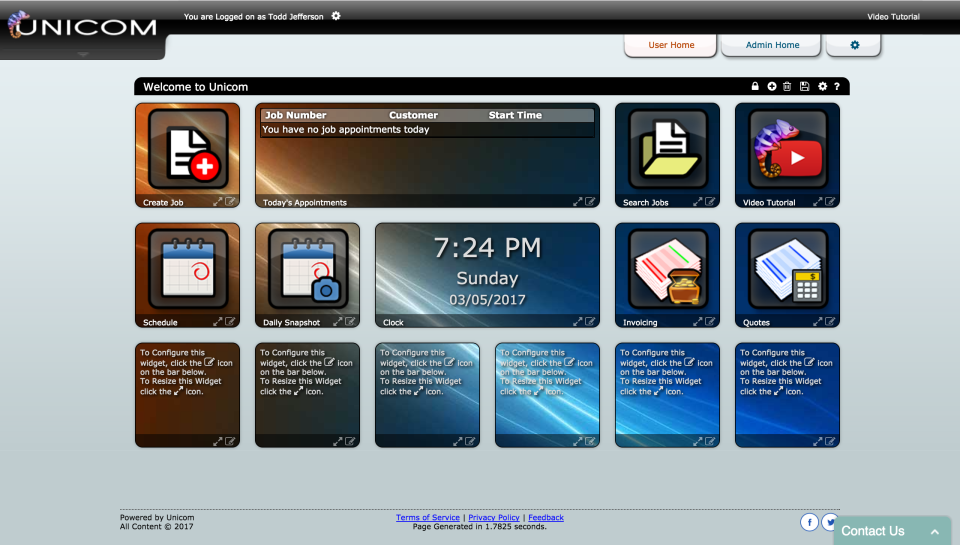Click edit icon on Invoicing widget

(710, 321)
